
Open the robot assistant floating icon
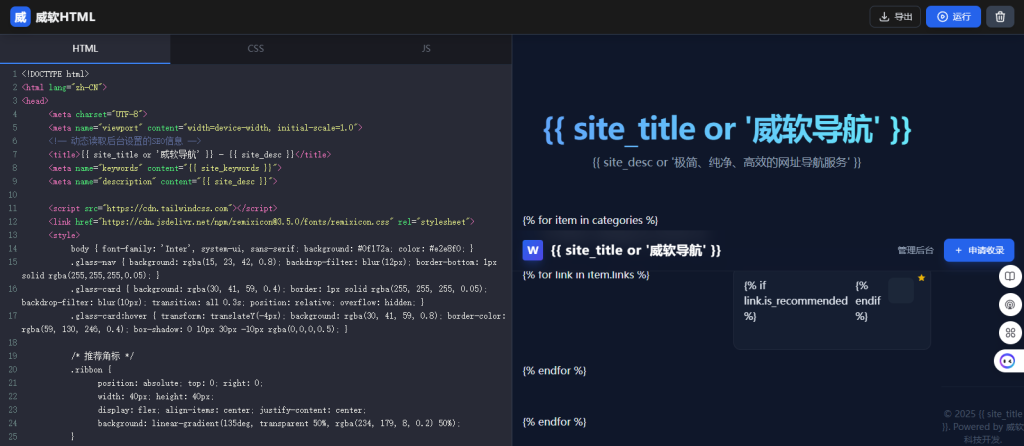[x=1008, y=360]
